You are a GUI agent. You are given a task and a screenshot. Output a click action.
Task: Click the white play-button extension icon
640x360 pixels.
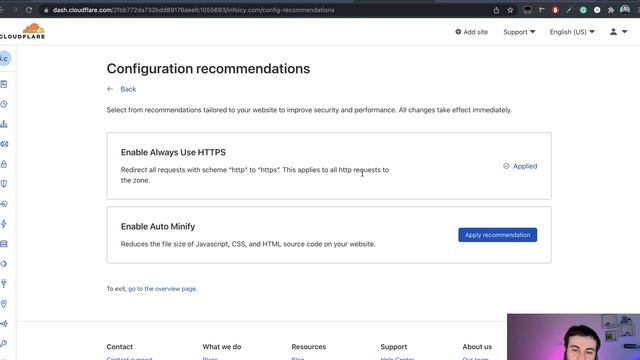pyautogui.click(x=597, y=10)
